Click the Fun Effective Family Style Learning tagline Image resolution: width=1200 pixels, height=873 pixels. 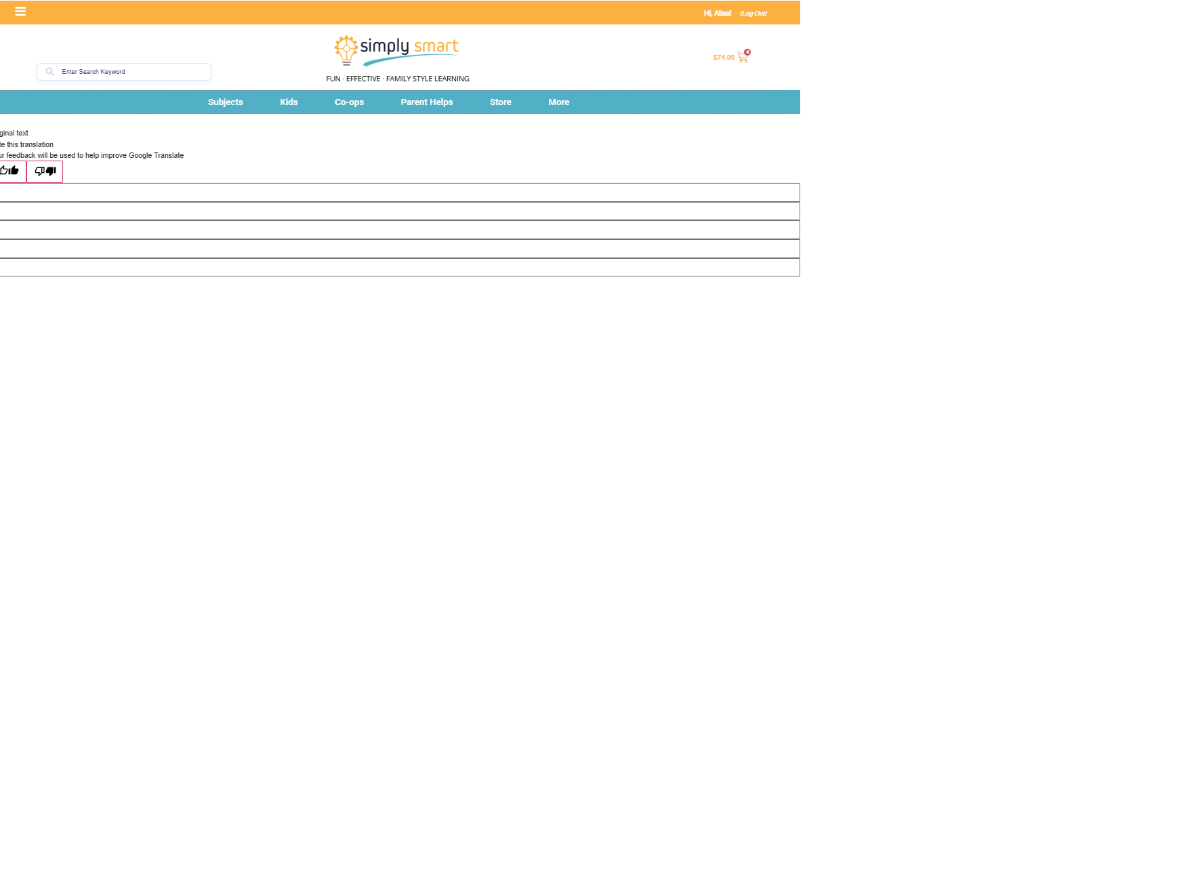click(x=397, y=79)
